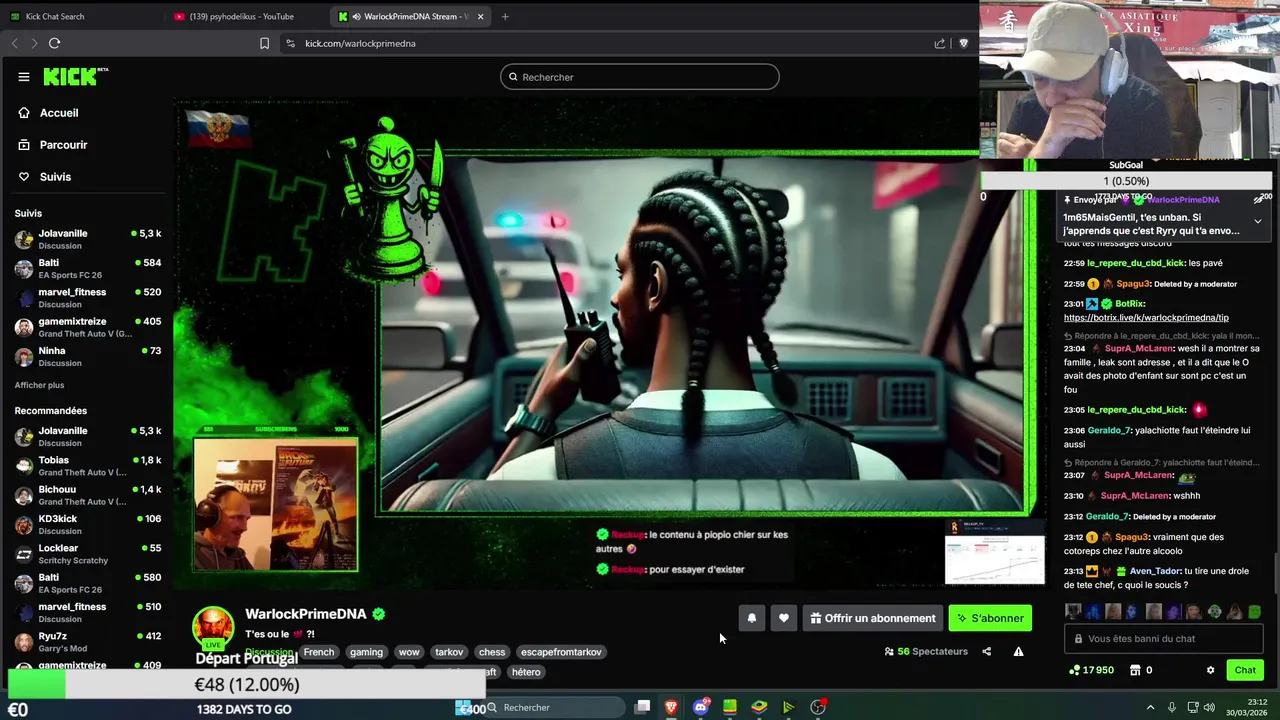Show hidden system tray icons chevron
Viewport: 1280px width, 720px height.
pyautogui.click(x=1150, y=707)
